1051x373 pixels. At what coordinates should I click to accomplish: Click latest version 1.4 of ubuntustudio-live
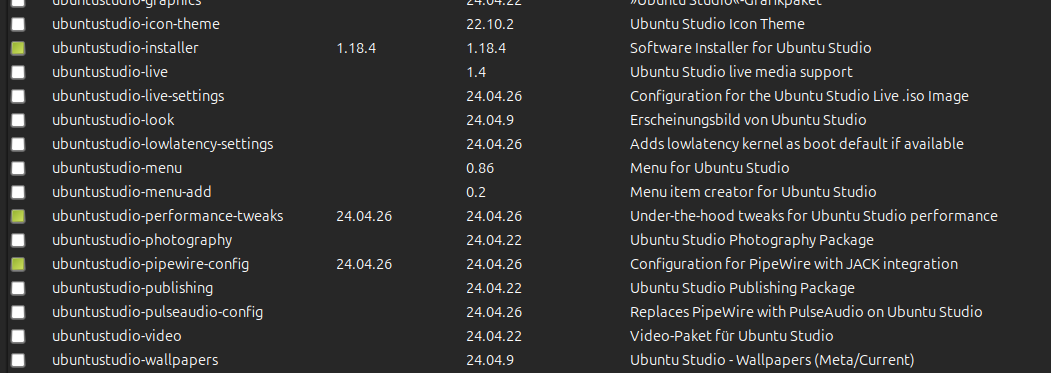[477, 72]
